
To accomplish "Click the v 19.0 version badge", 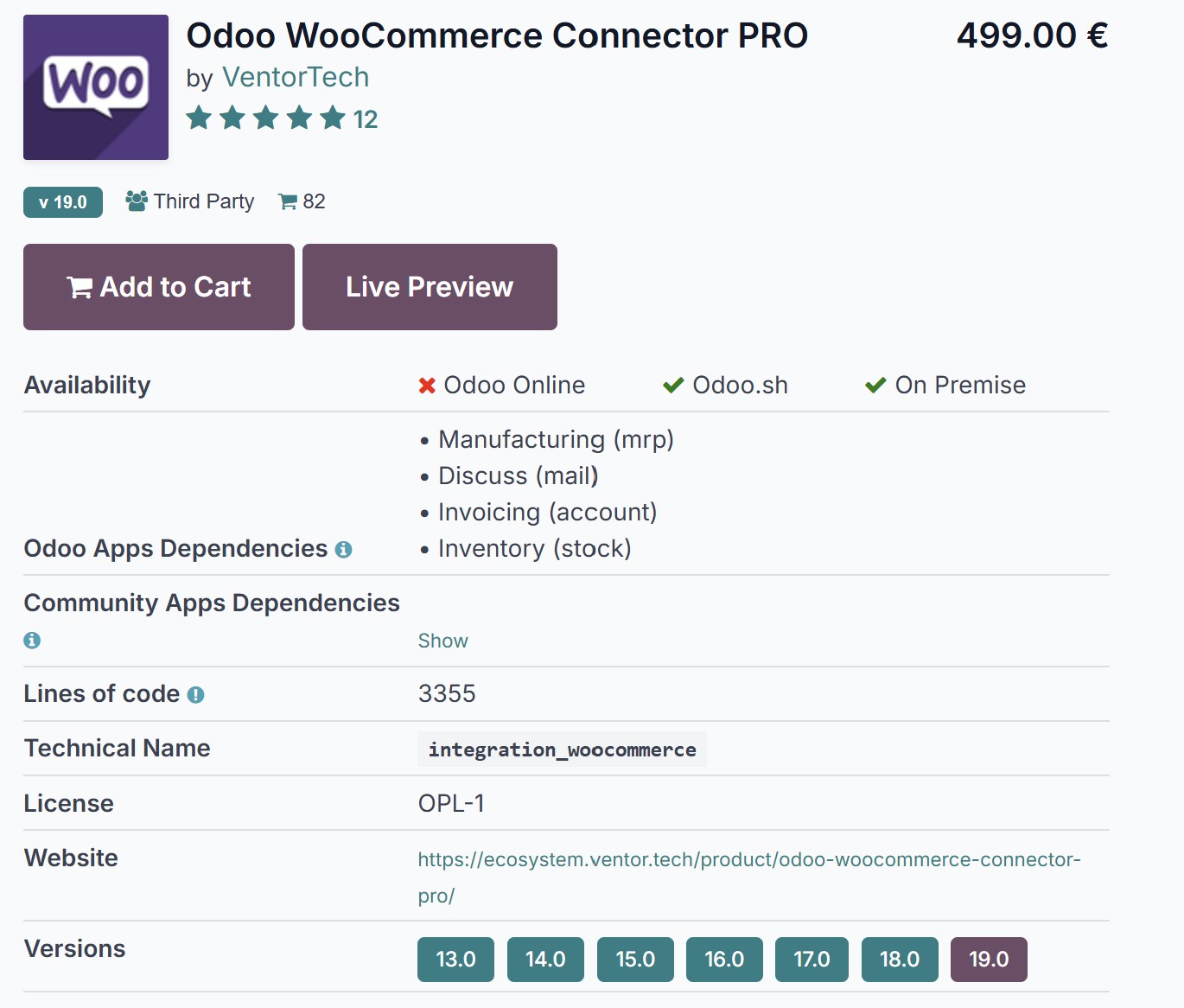I will (62, 201).
